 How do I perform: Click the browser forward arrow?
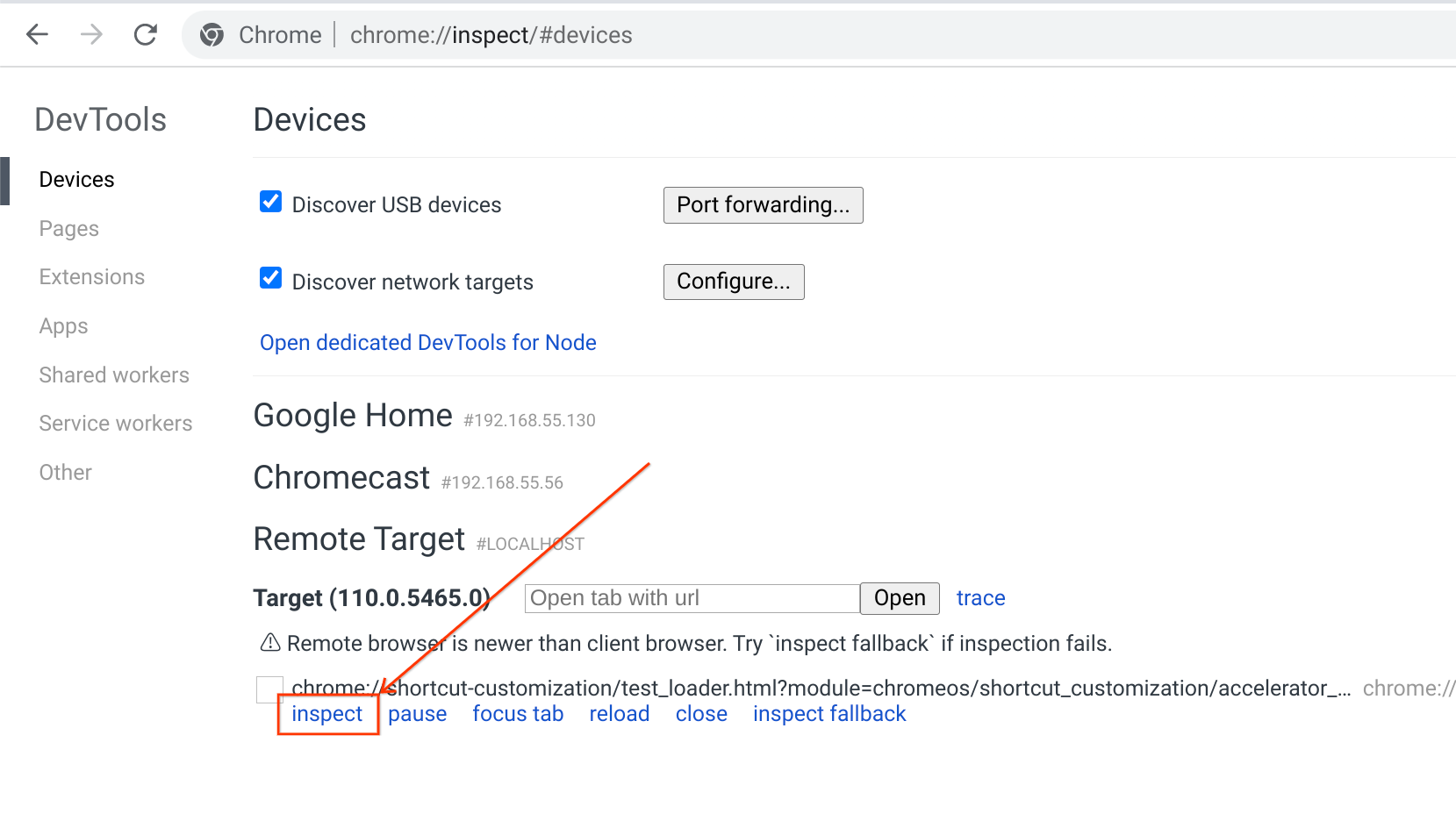click(91, 35)
